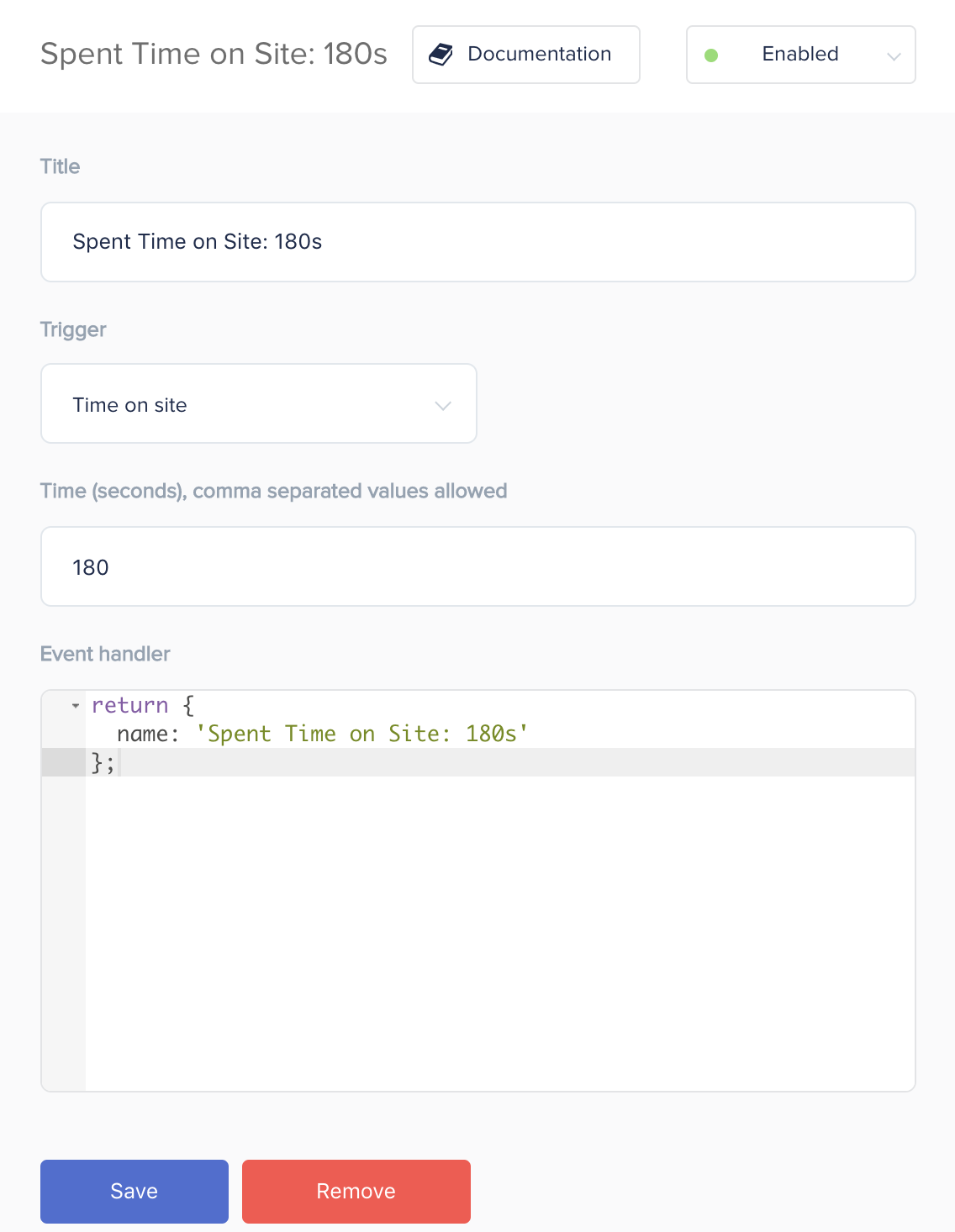This screenshot has height=1232, width=955.
Task: Focus the Title input field
Action: [478, 242]
